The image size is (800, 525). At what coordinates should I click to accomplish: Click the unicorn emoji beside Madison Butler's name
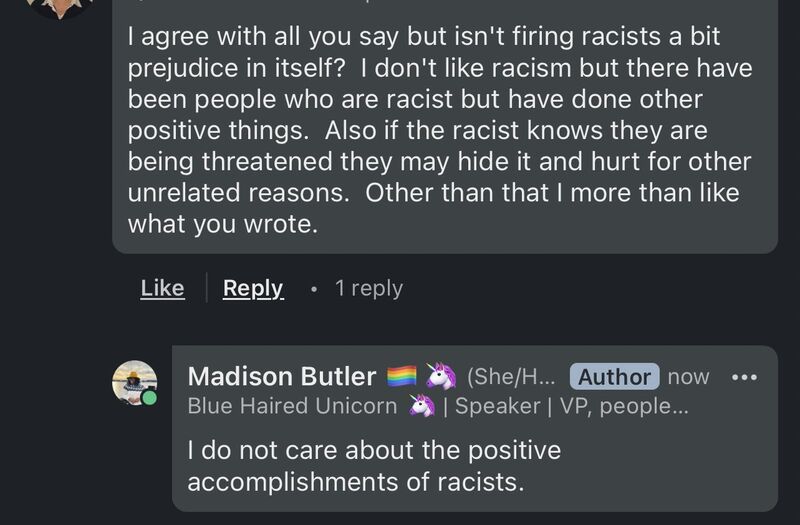(442, 377)
